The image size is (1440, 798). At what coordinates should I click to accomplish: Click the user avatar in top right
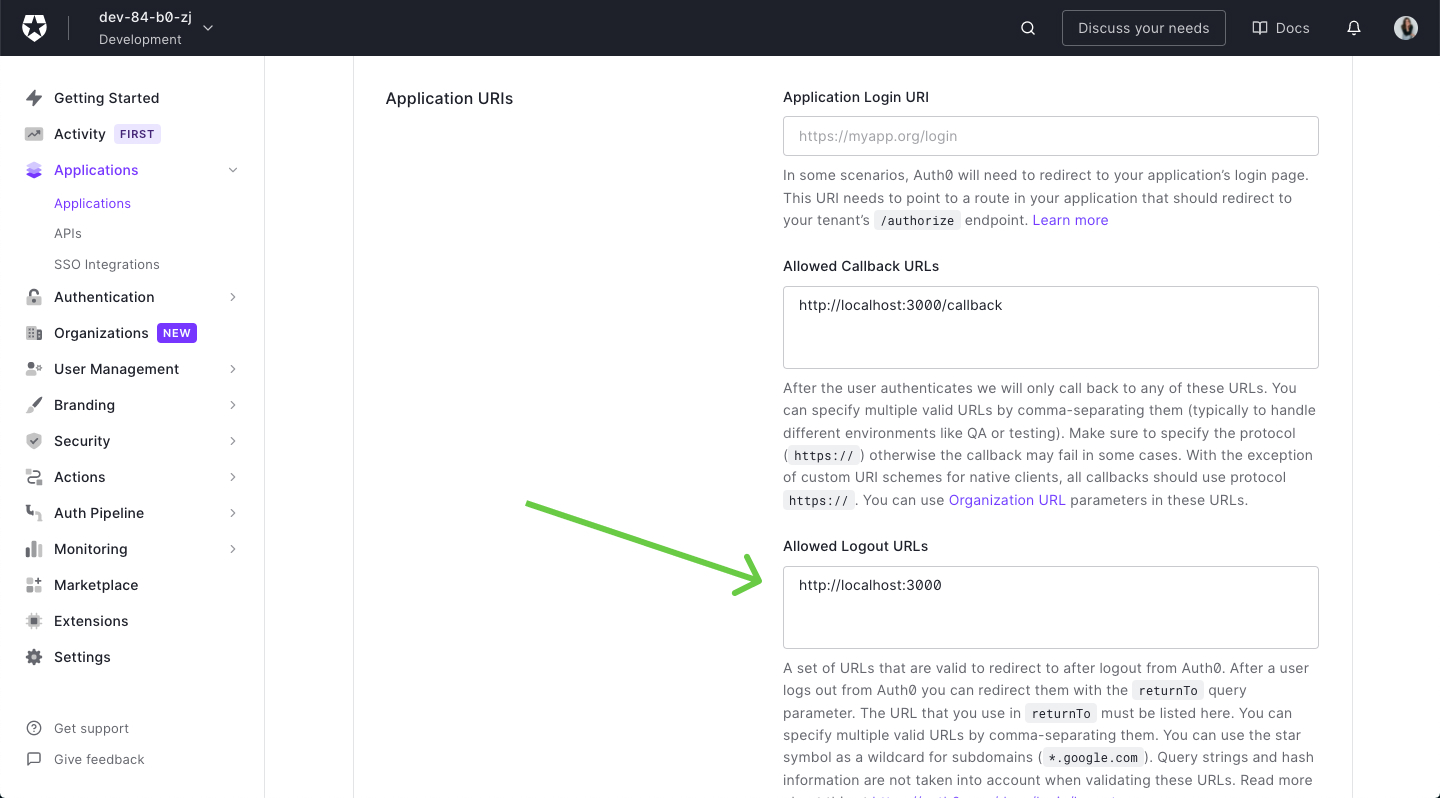point(1406,27)
